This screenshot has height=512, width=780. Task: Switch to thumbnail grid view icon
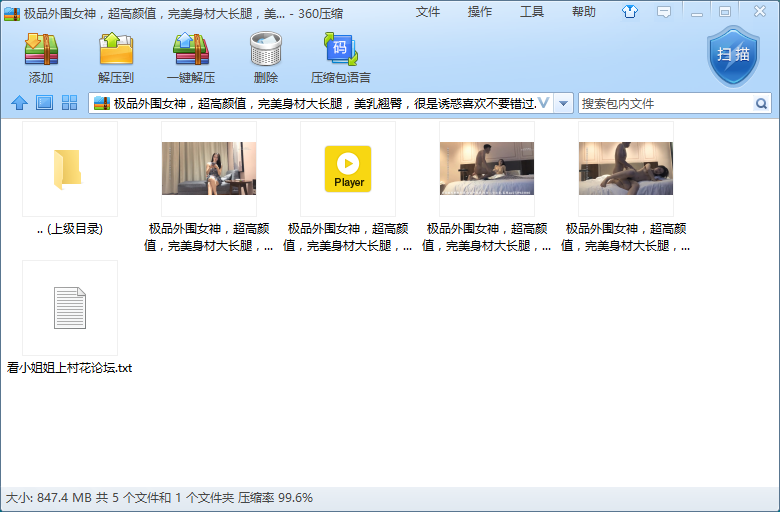69,103
